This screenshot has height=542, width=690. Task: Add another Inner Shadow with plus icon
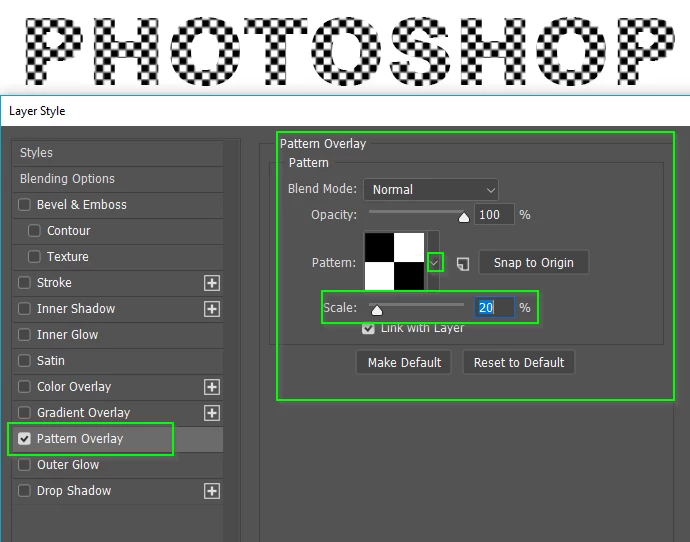click(212, 309)
